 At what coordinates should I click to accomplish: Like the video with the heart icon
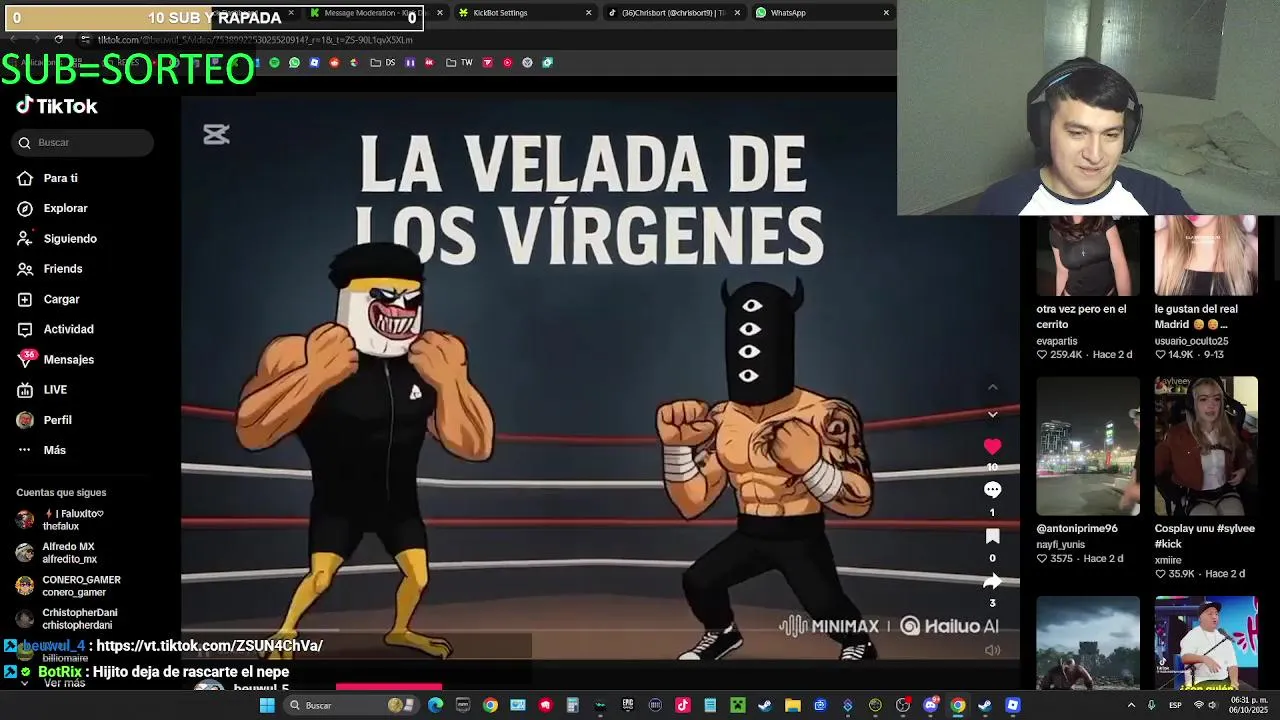point(992,446)
